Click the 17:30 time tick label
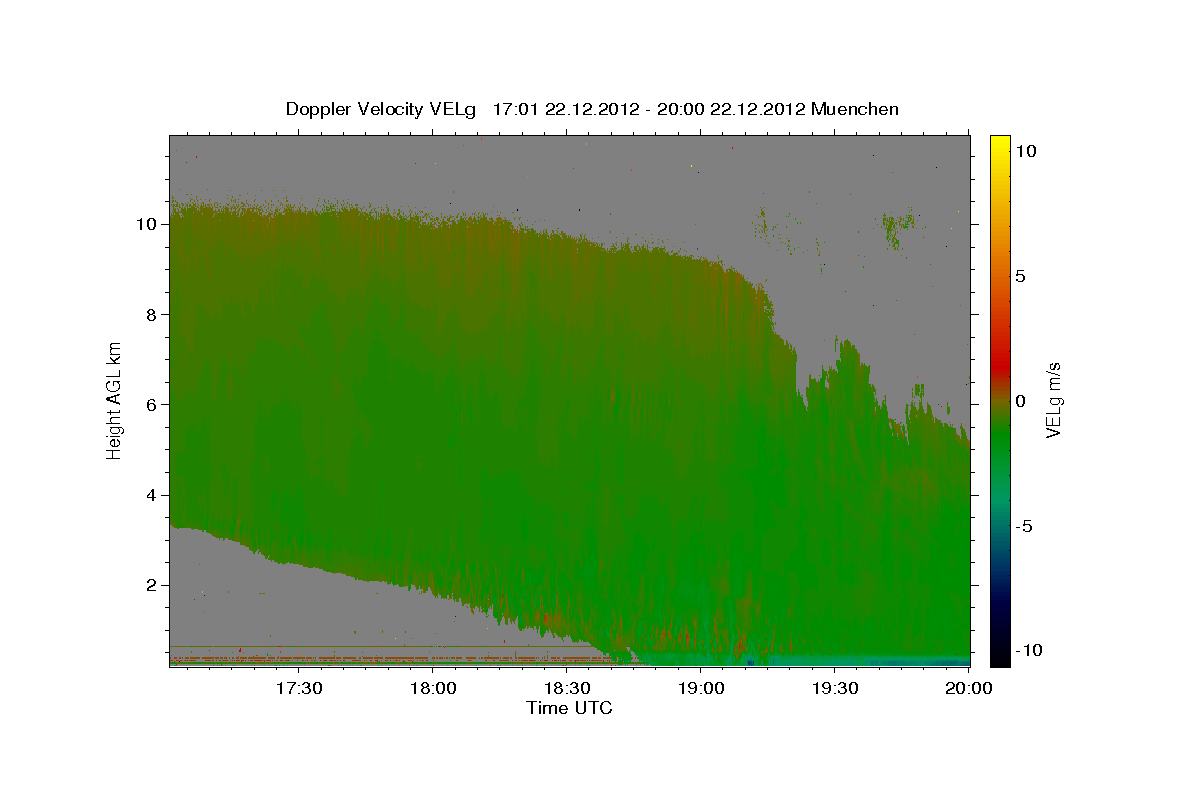1200x800 pixels. tap(299, 689)
